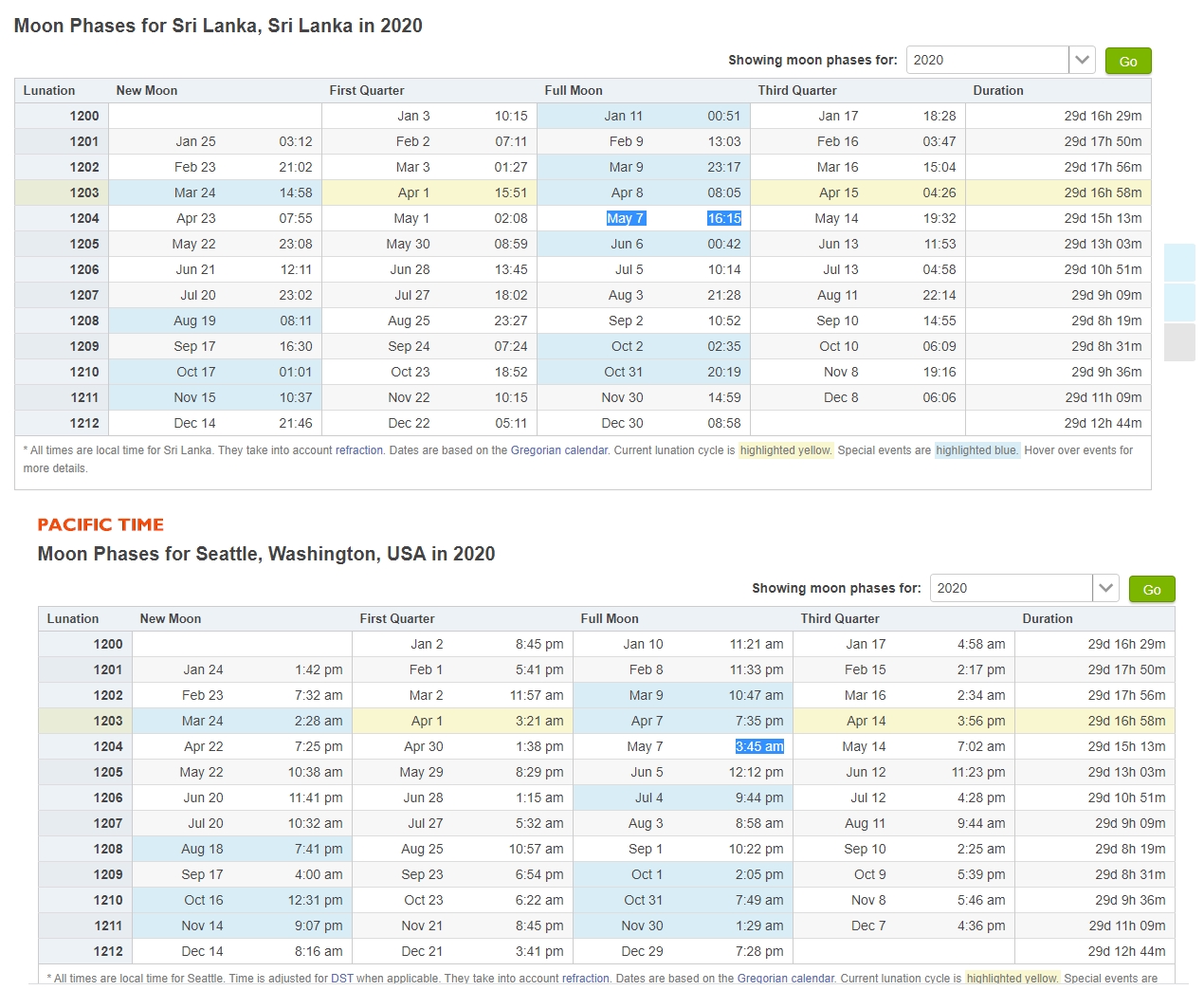Open the refraction link in Seattle footnote
The image size is (1204, 990).
coord(586,978)
